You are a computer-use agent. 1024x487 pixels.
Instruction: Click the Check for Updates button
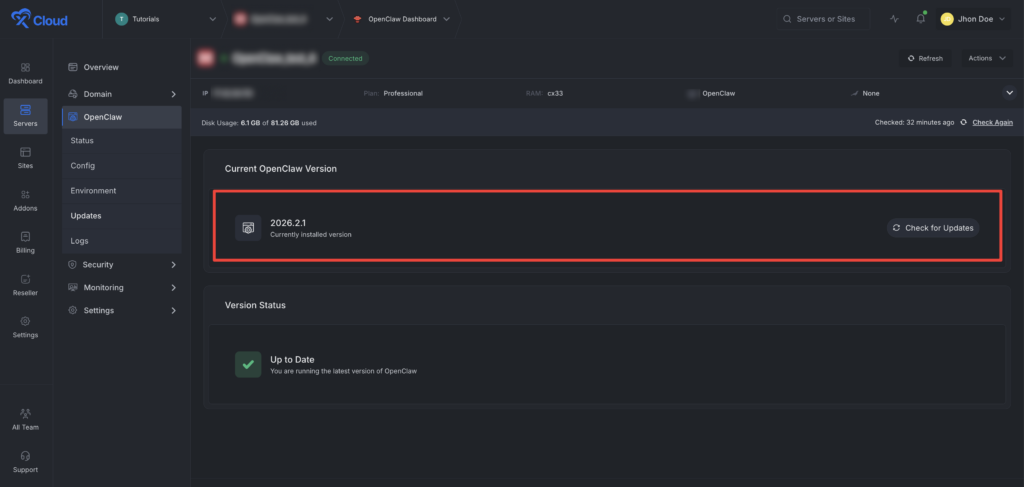point(932,228)
